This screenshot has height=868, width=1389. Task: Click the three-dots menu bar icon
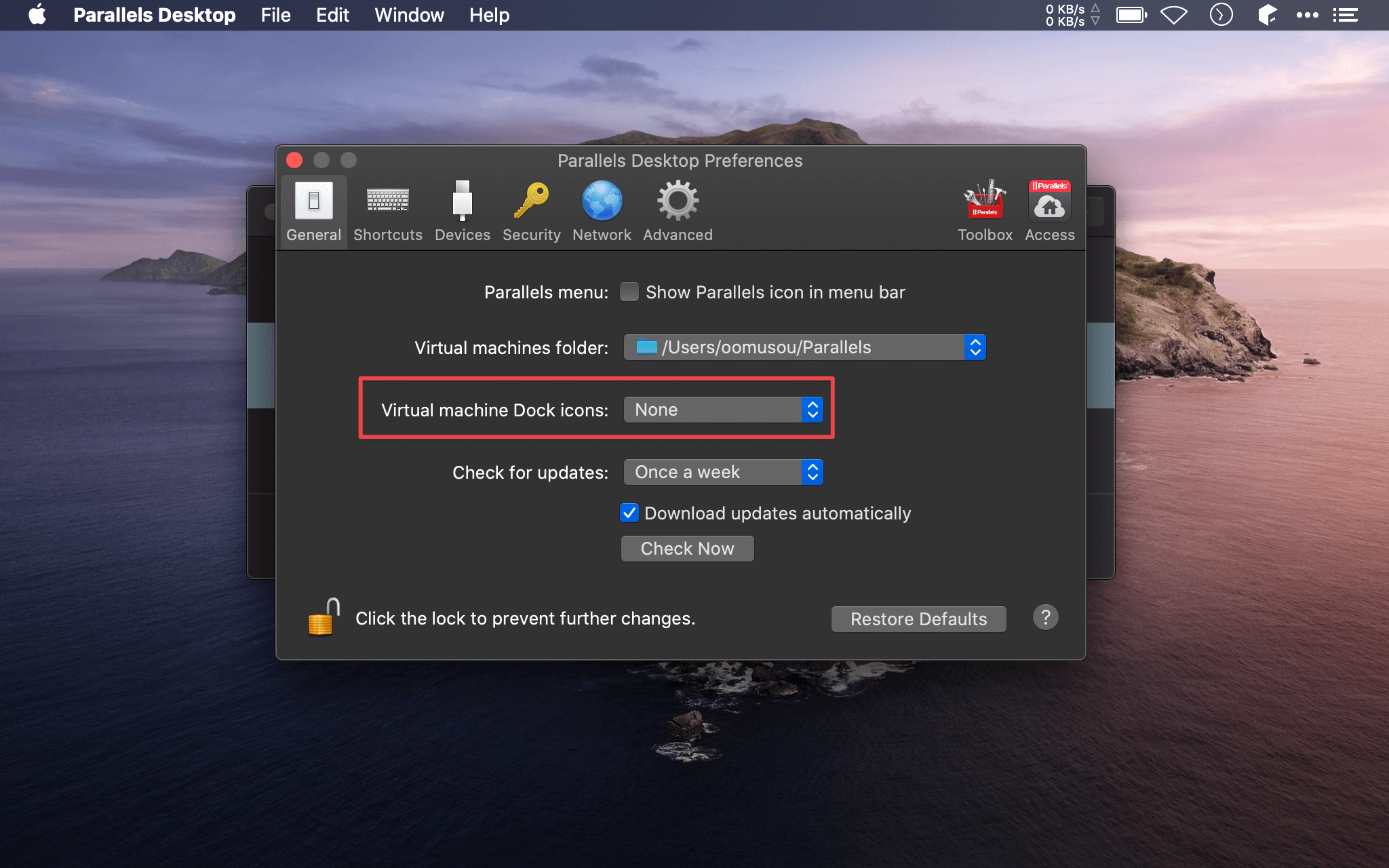coord(1307,15)
